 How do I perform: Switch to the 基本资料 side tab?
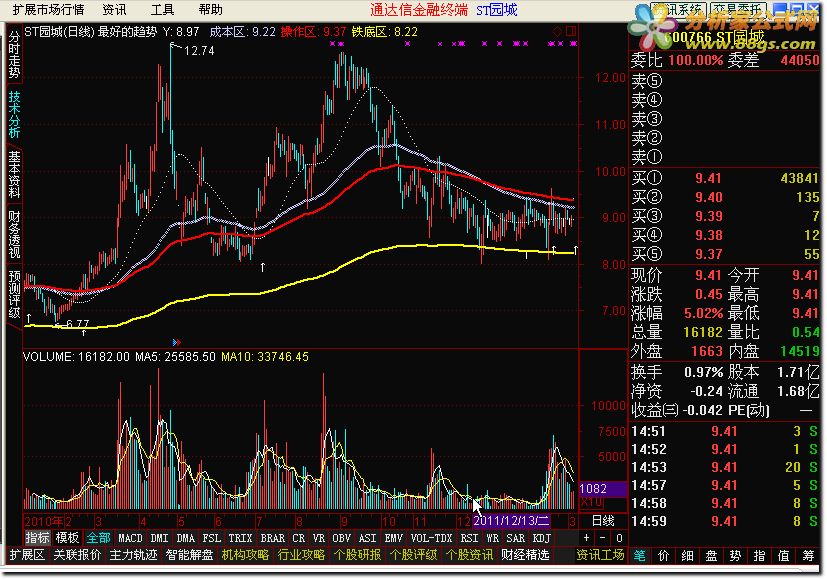[x=14, y=175]
